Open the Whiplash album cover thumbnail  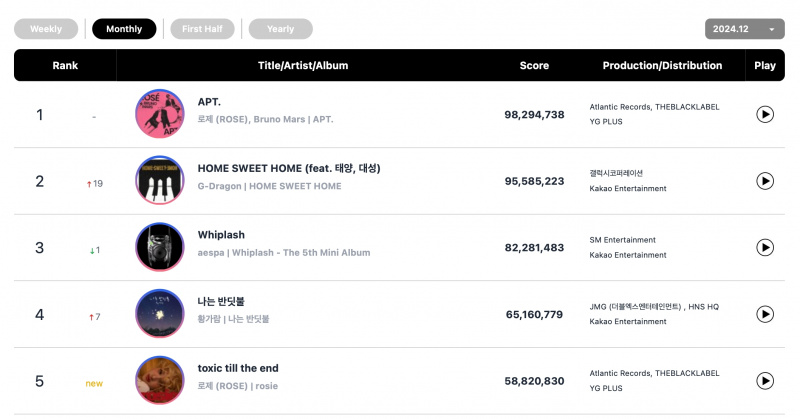click(x=160, y=247)
